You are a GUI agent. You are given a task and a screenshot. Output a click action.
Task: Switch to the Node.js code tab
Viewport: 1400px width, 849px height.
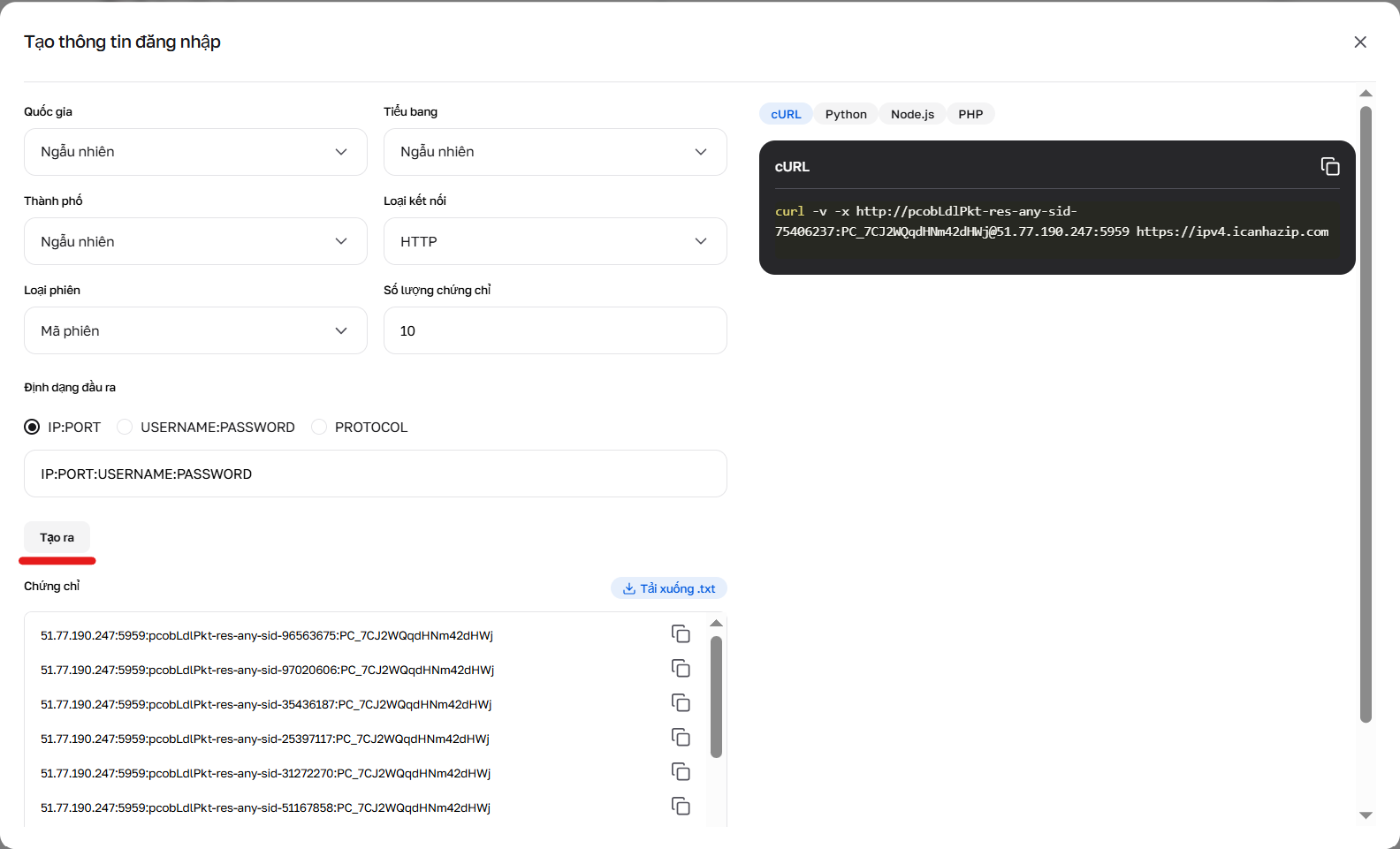click(912, 114)
